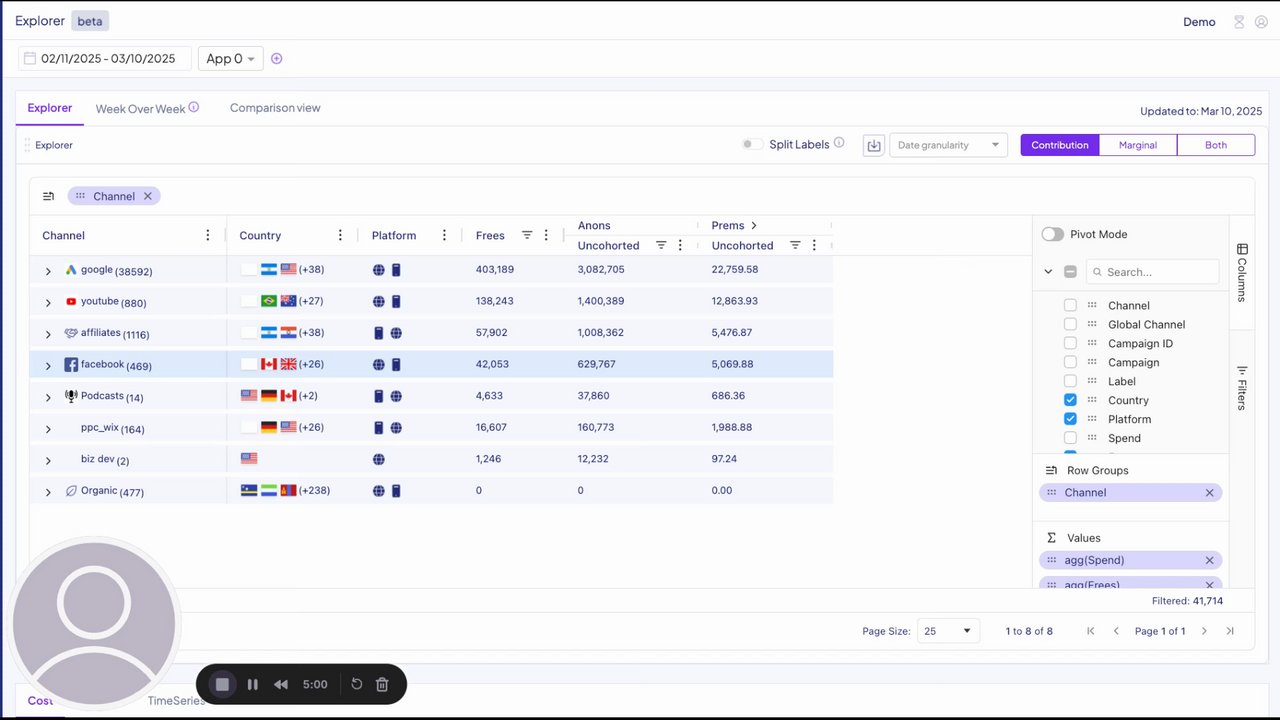The image size is (1280, 720).
Task: Select the Contribution view button
Action: [1060, 145]
